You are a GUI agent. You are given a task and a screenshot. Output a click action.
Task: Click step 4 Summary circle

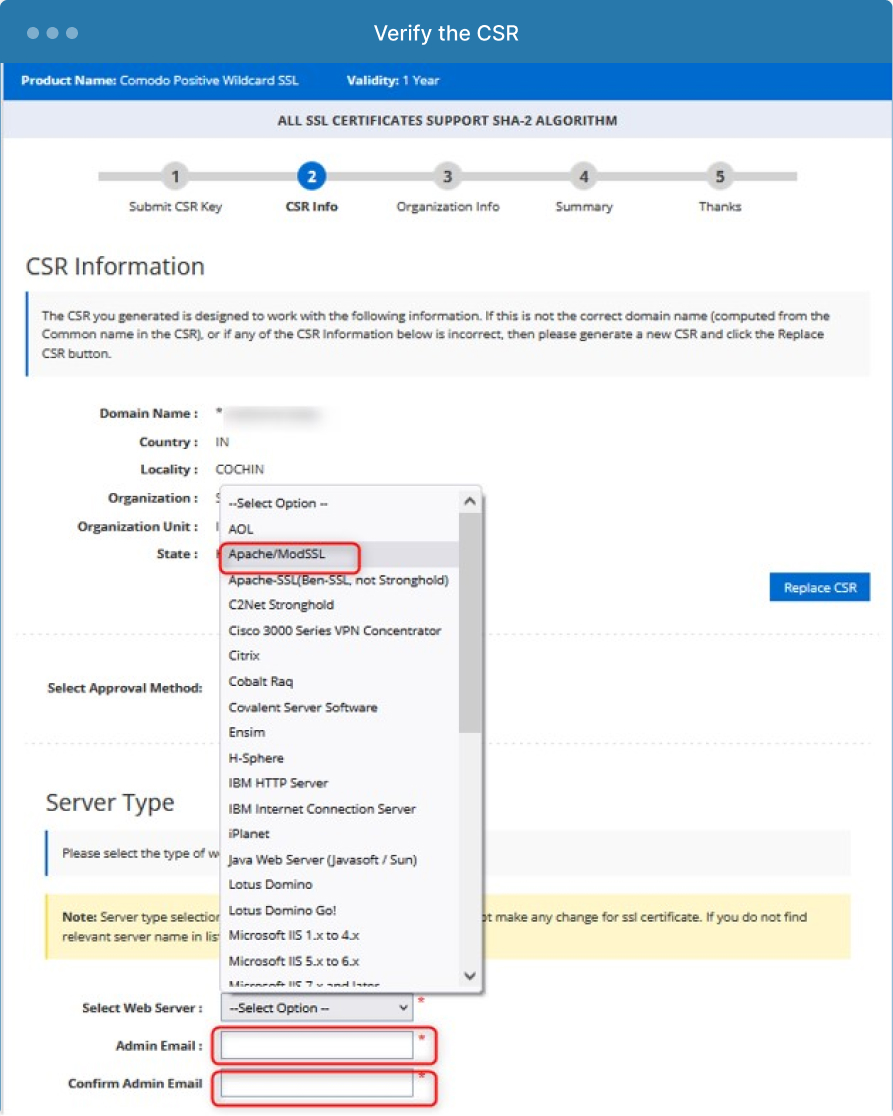583,176
